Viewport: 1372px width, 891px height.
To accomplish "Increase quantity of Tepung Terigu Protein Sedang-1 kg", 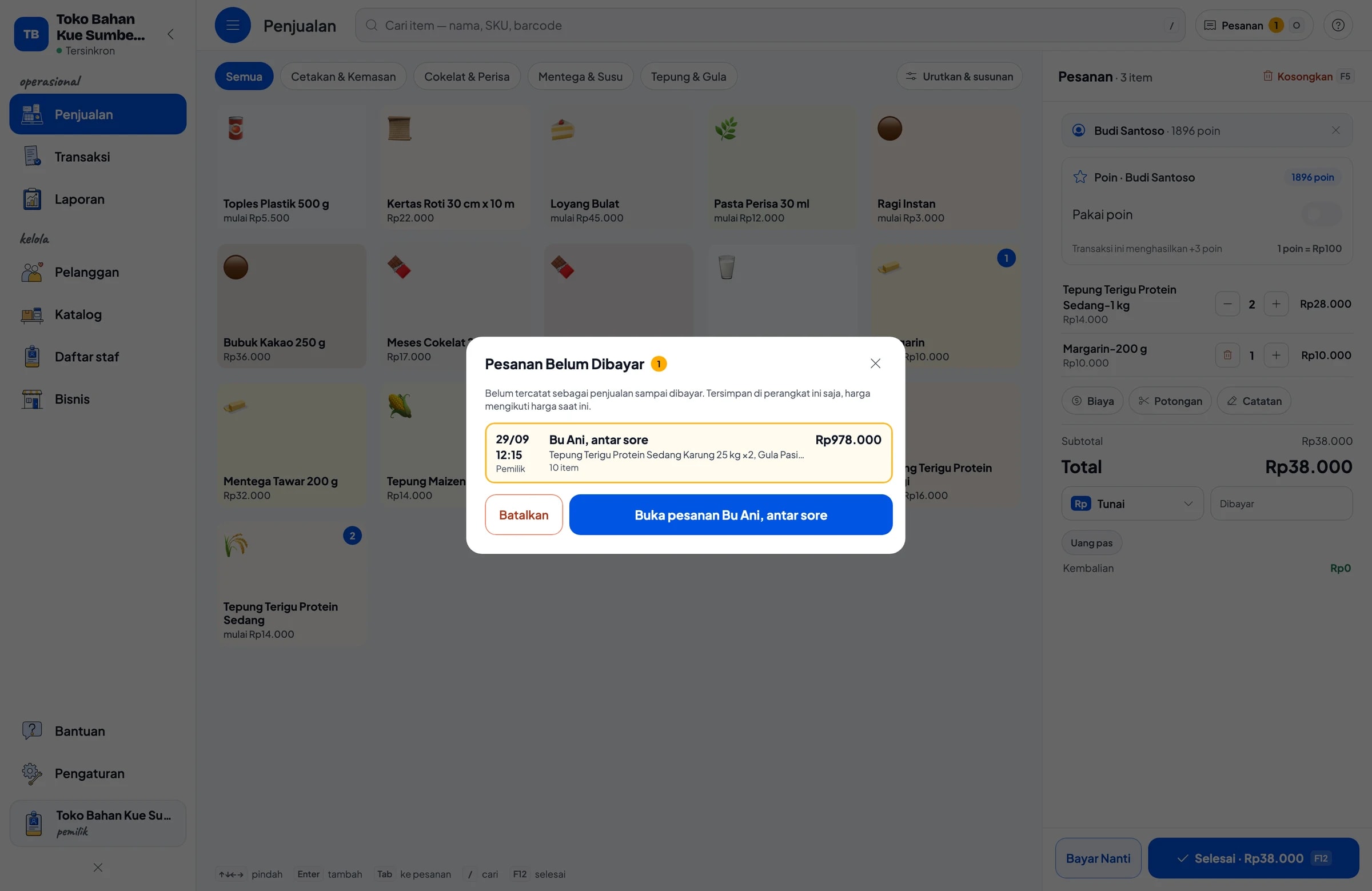I will click(x=1276, y=303).
